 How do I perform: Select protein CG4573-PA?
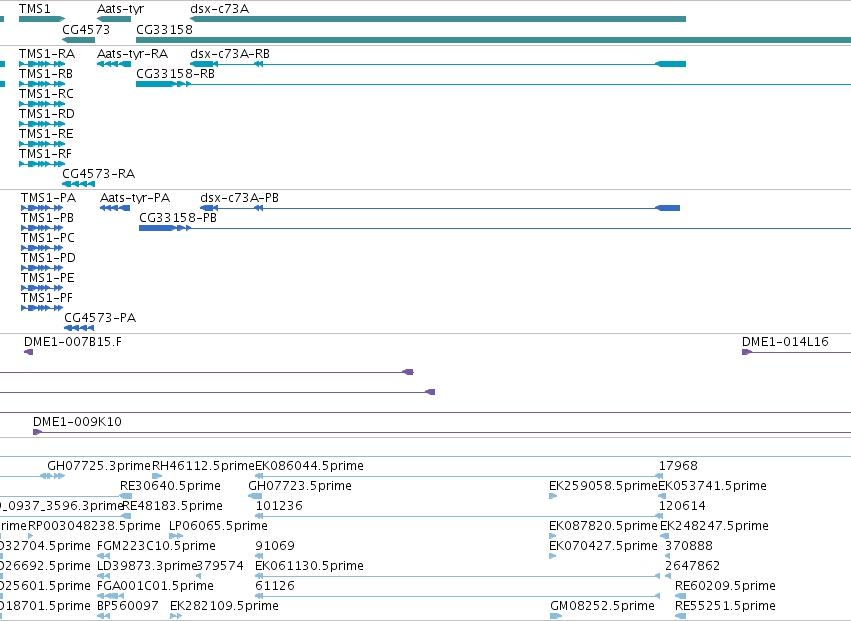point(79,328)
